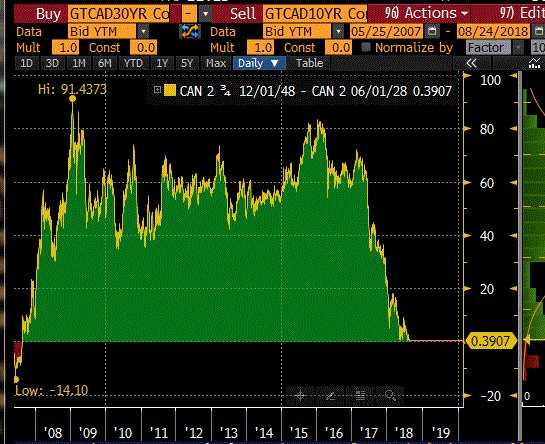Viewport: 545px width, 444px height.
Task: Click the minus operator field
Action: click(x=189, y=14)
